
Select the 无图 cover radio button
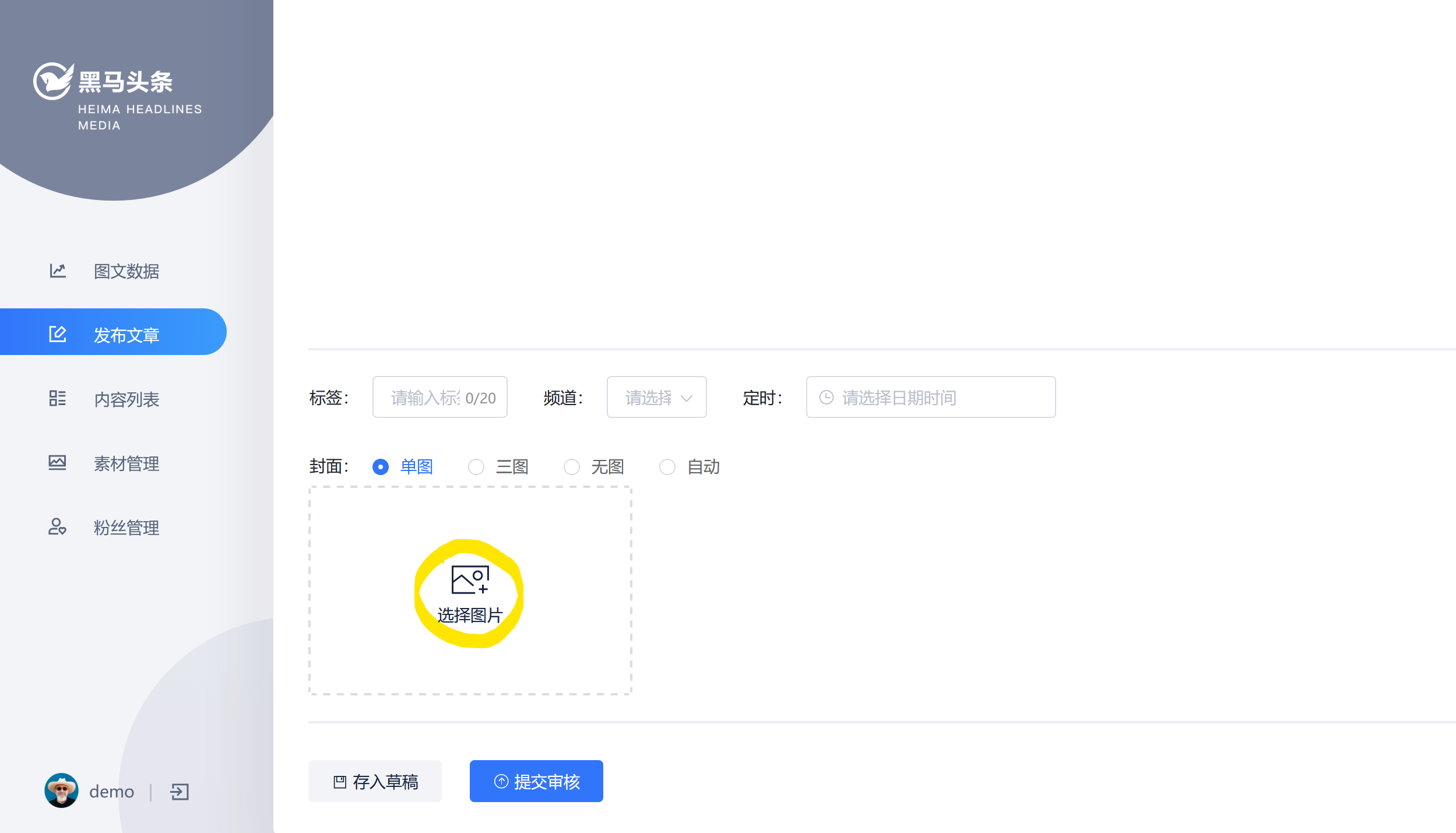(572, 467)
